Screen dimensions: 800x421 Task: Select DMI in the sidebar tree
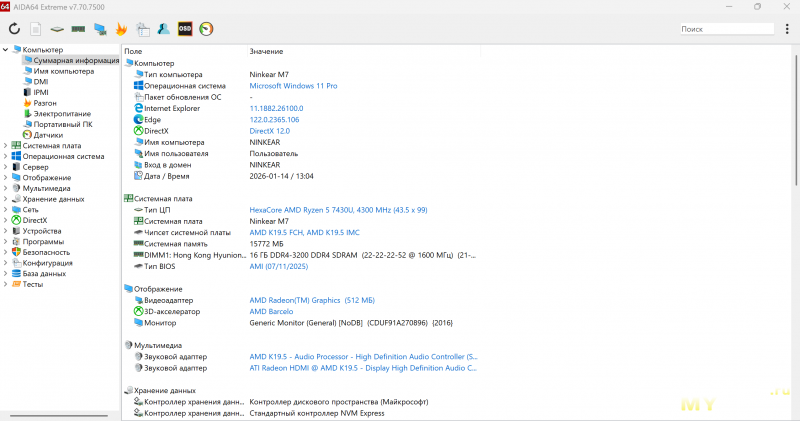tap(40, 82)
